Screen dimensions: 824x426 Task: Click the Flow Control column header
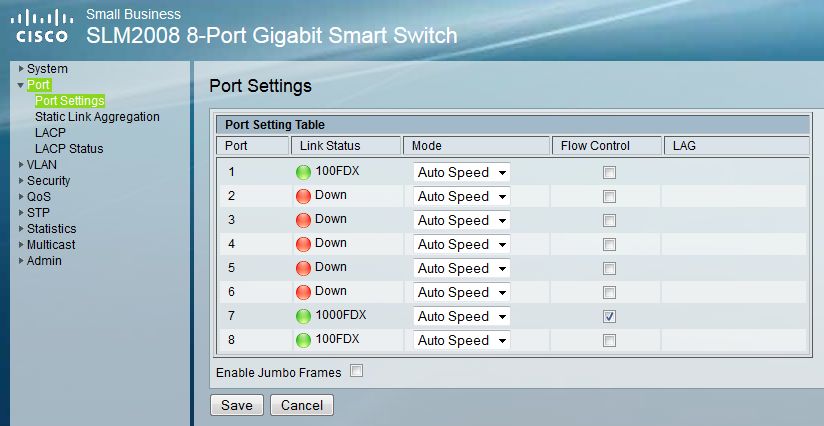[606, 146]
